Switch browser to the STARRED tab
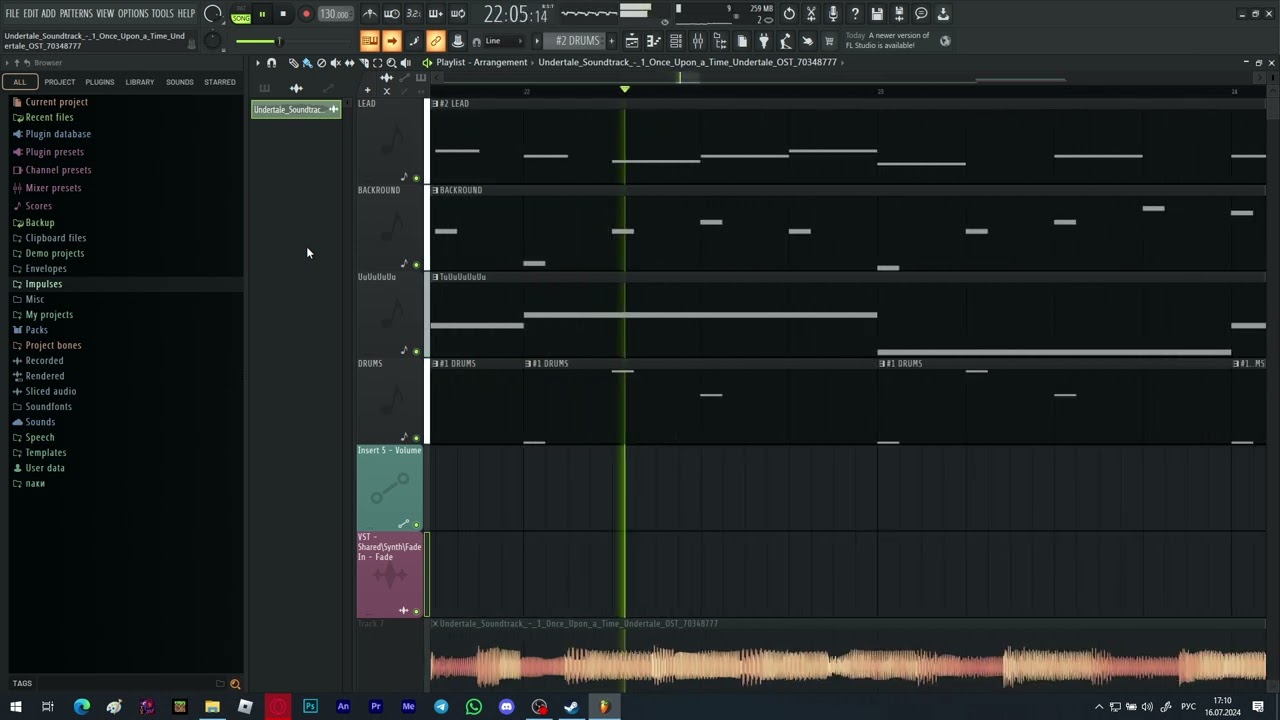1280x720 pixels. tap(220, 82)
